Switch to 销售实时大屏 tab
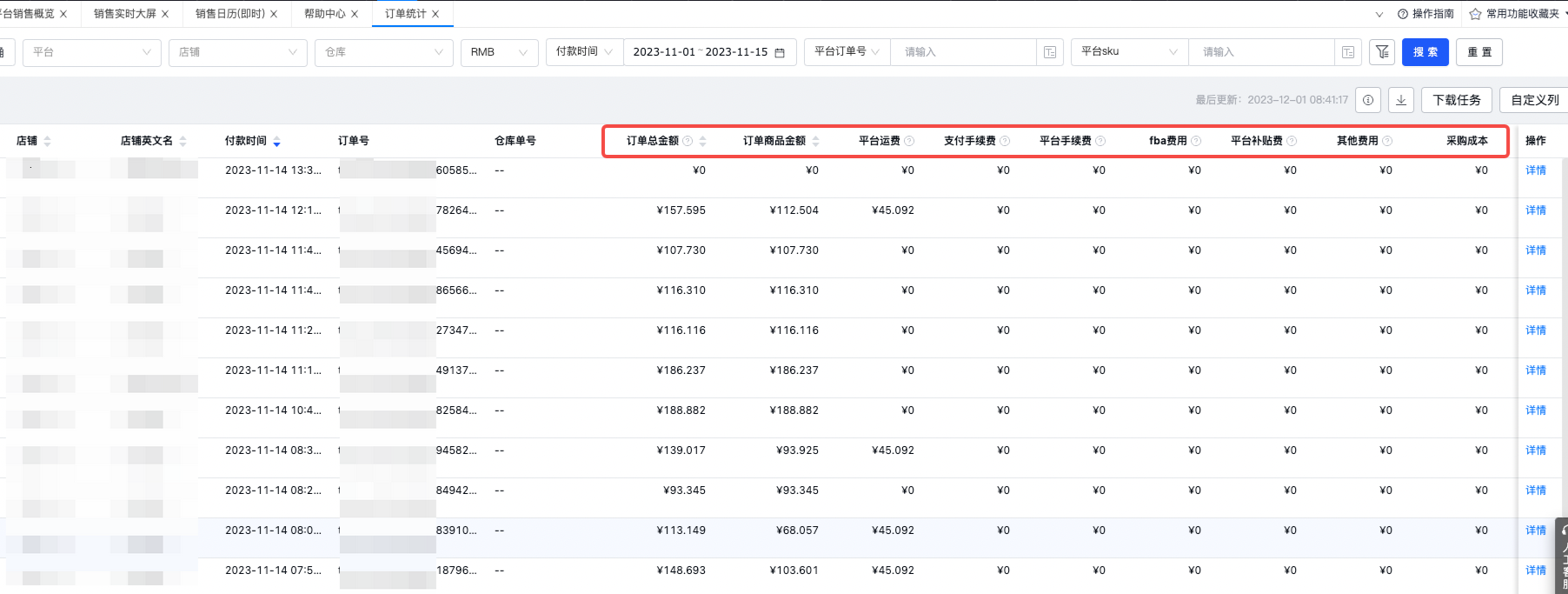Viewport: 1568px width, 594px height. point(124,14)
